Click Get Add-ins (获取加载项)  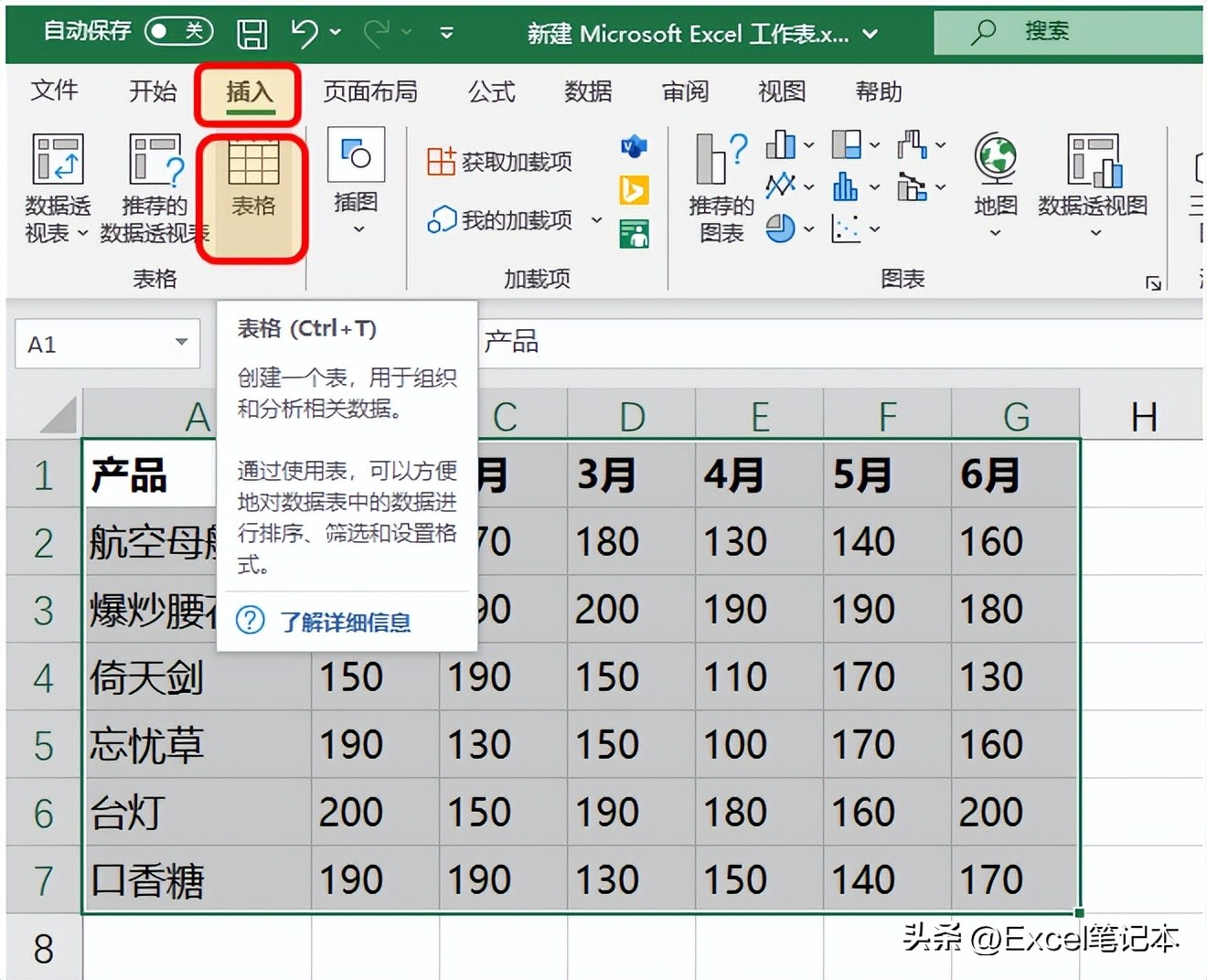click(x=499, y=162)
